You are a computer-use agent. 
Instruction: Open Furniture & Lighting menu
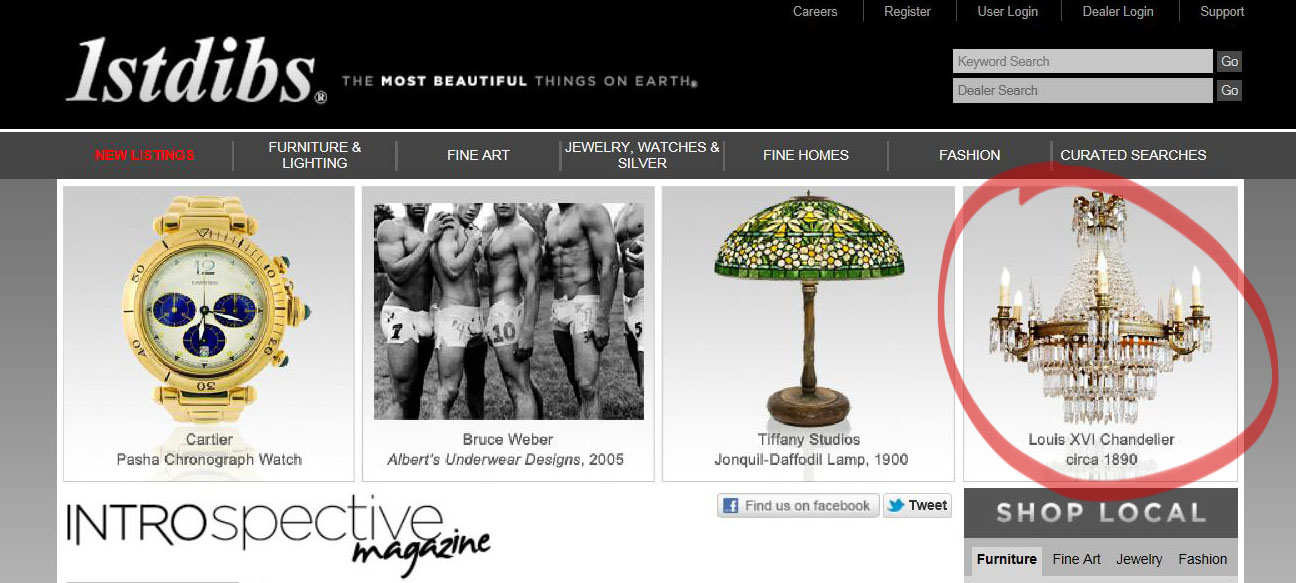click(315, 155)
